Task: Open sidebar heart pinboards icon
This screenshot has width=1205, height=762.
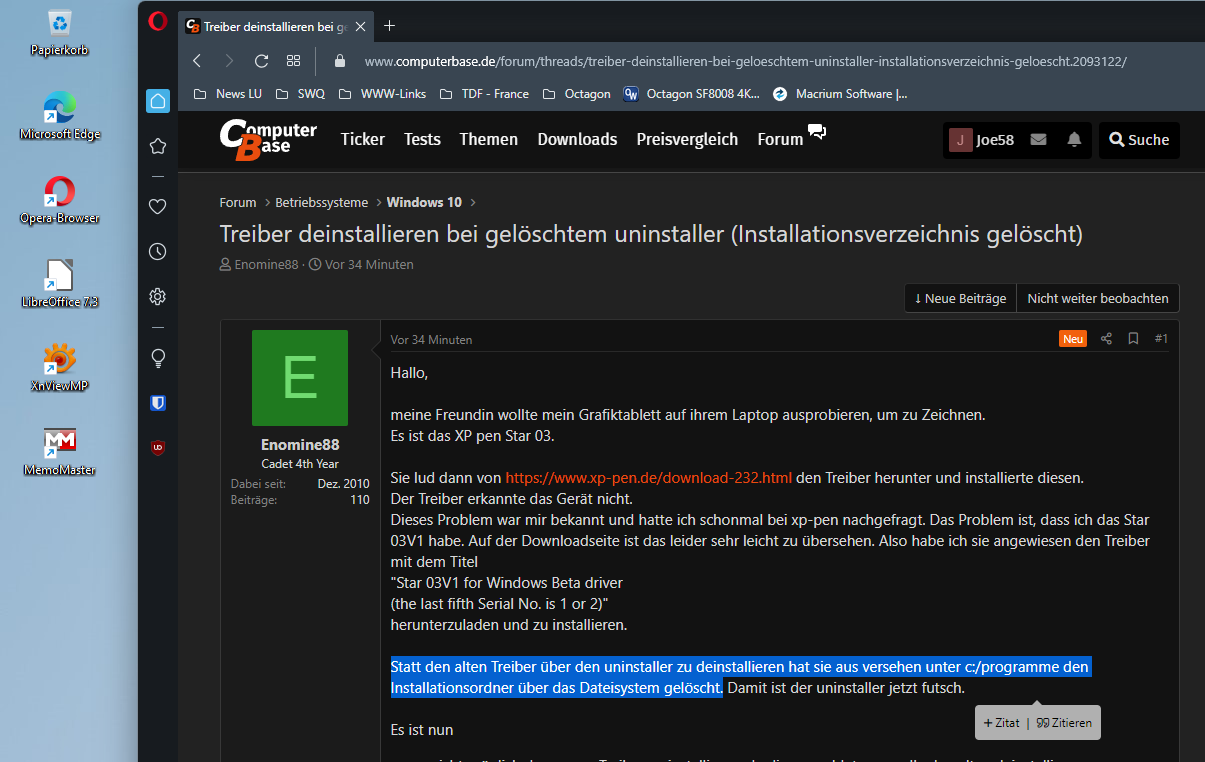Action: click(x=157, y=207)
